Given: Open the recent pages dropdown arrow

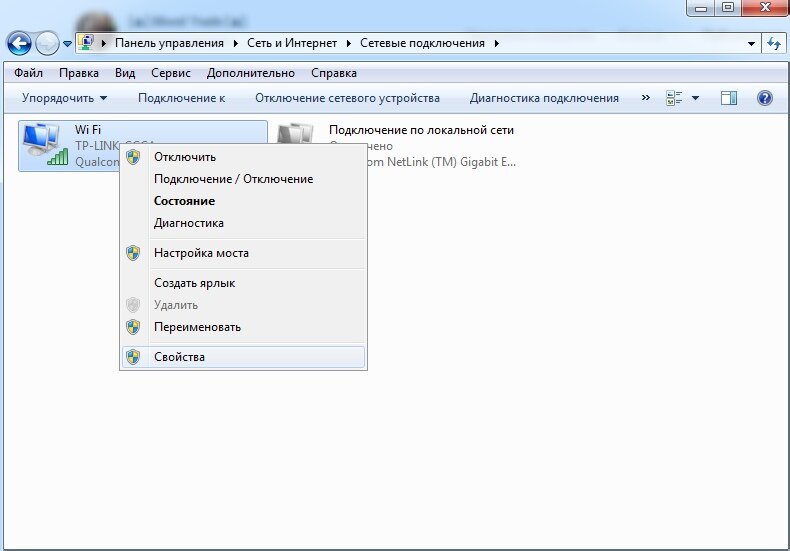Looking at the screenshot, I should [x=67, y=44].
